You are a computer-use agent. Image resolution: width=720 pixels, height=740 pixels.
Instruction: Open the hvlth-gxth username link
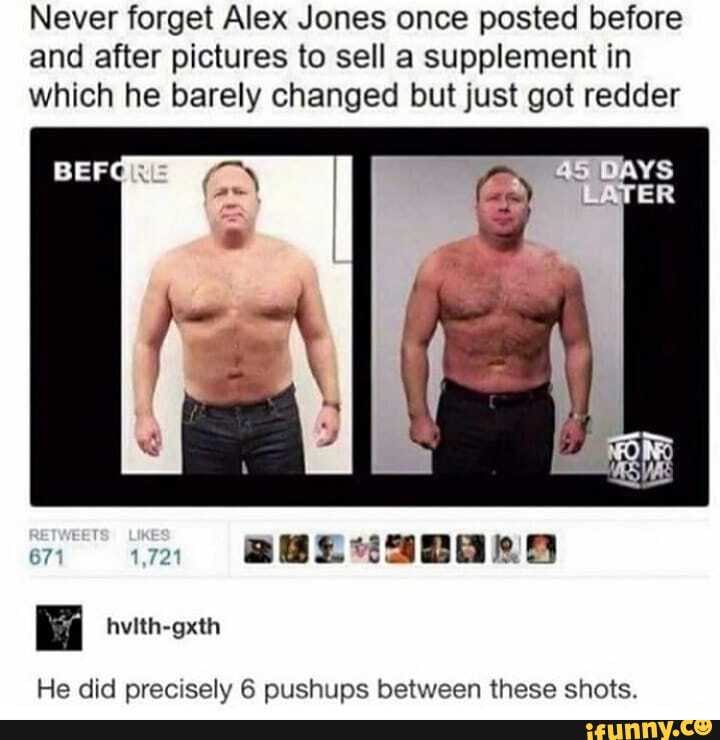[x=164, y=627]
